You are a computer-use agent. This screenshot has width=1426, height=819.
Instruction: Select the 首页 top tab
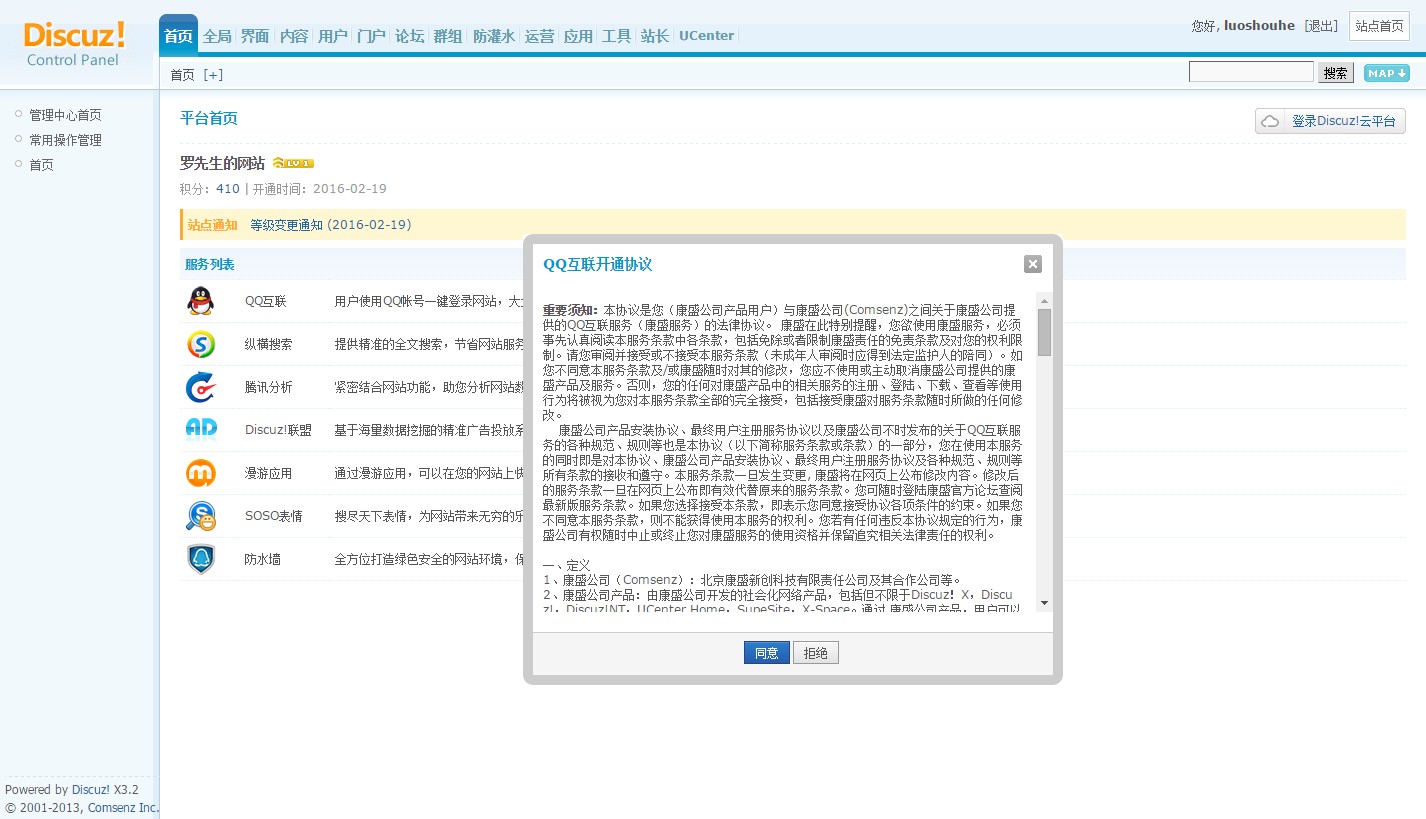pos(178,36)
